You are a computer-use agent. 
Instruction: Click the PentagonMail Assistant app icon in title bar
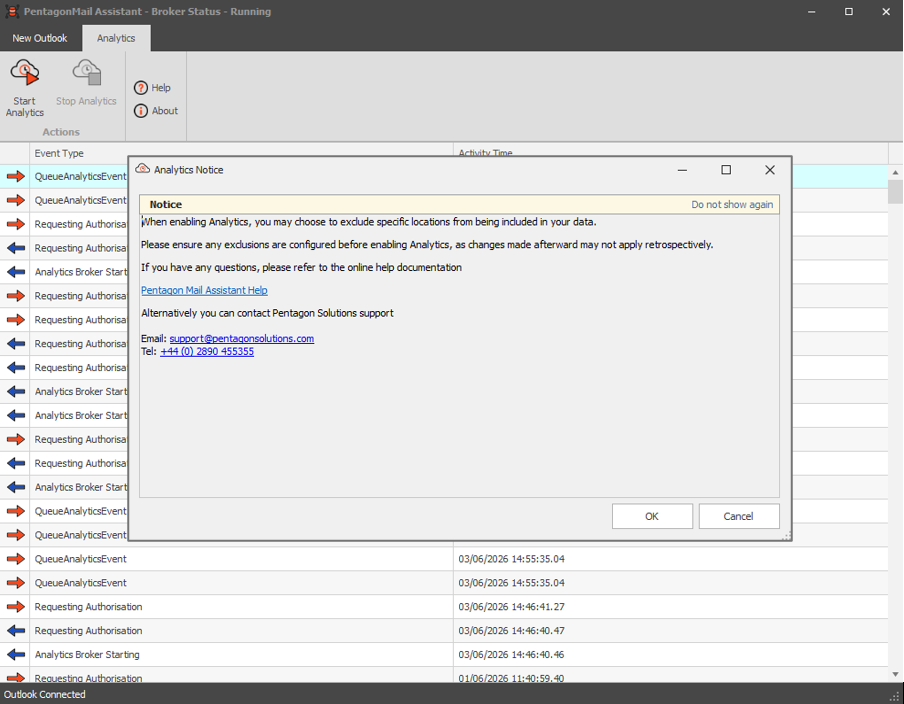pyautogui.click(x=12, y=12)
